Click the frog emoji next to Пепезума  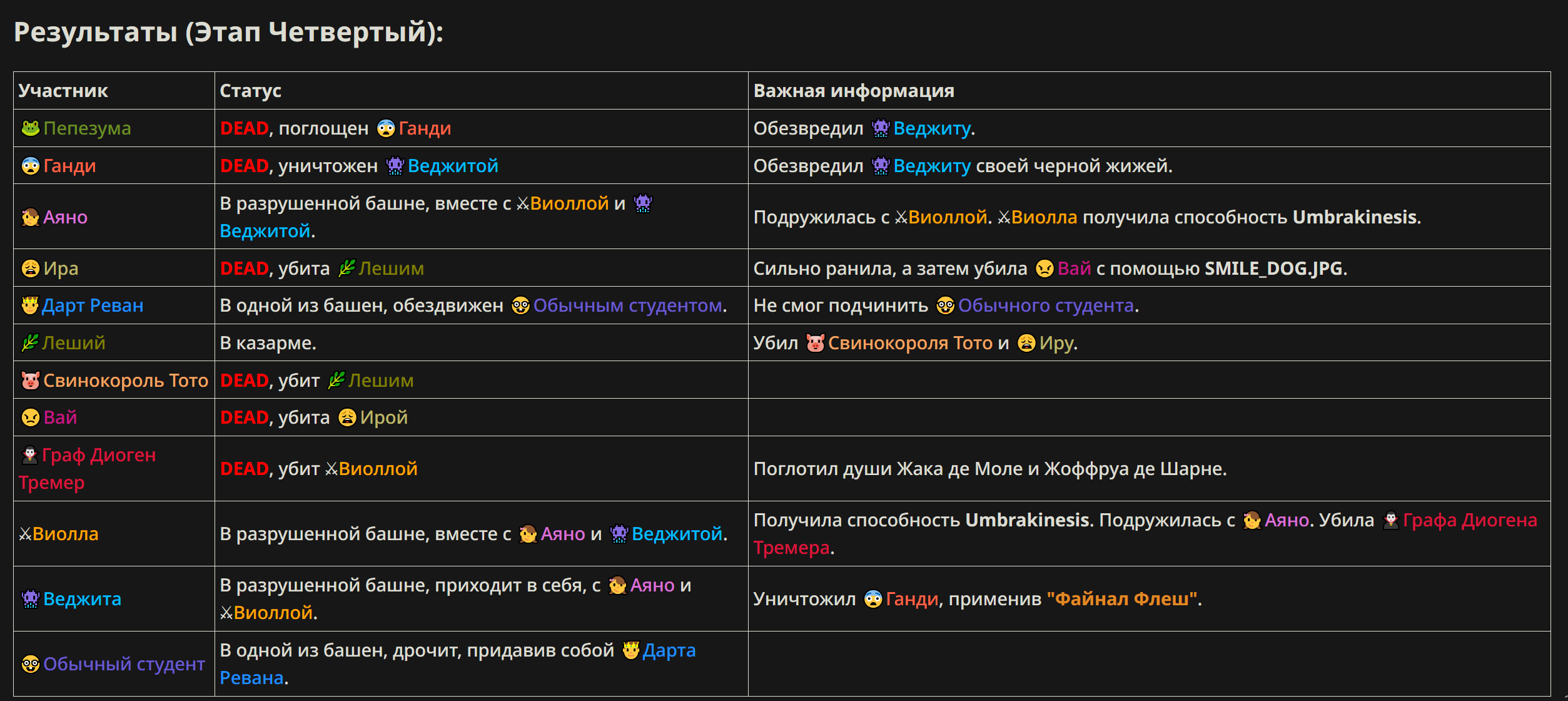click(31, 128)
